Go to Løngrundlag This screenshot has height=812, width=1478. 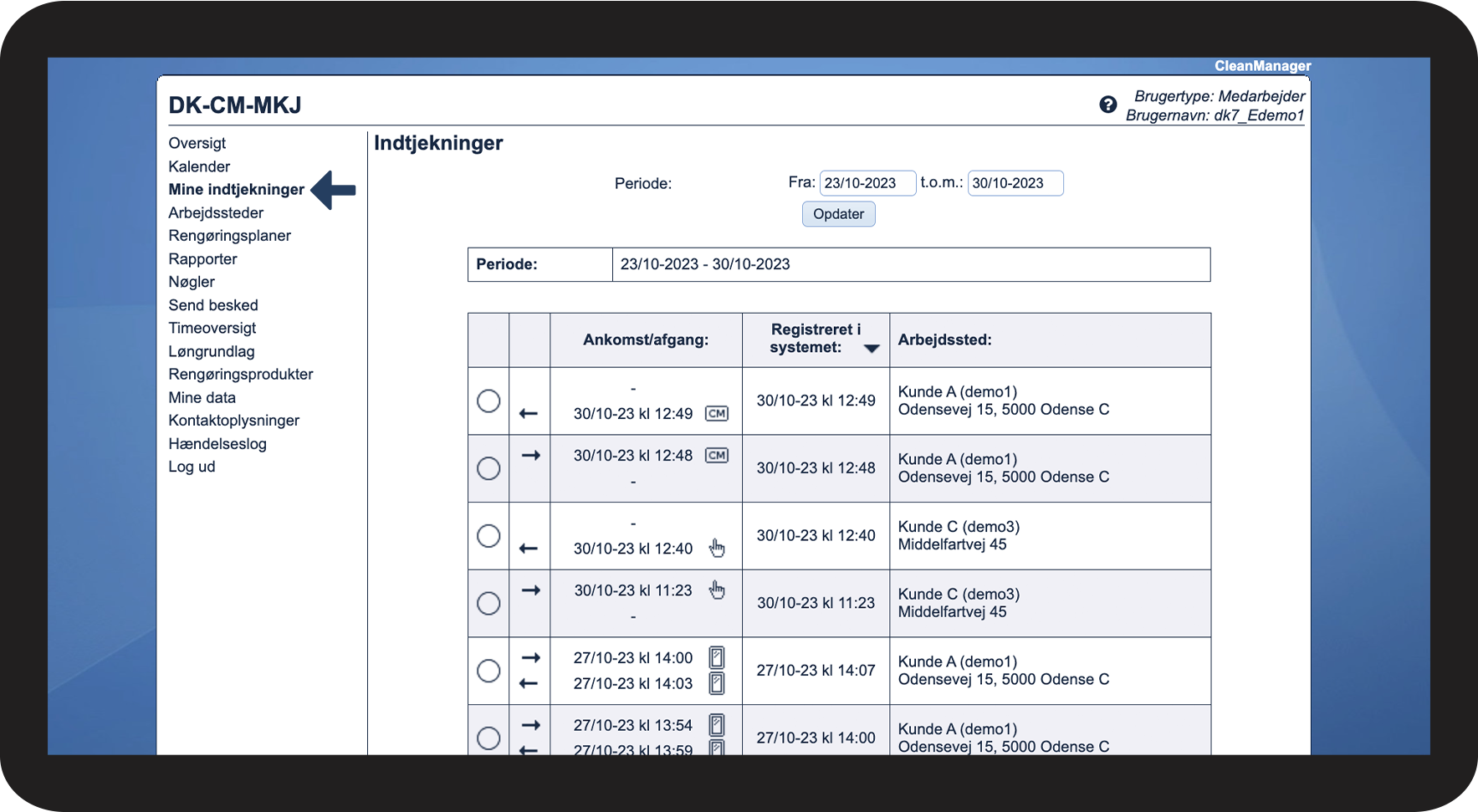[212, 351]
